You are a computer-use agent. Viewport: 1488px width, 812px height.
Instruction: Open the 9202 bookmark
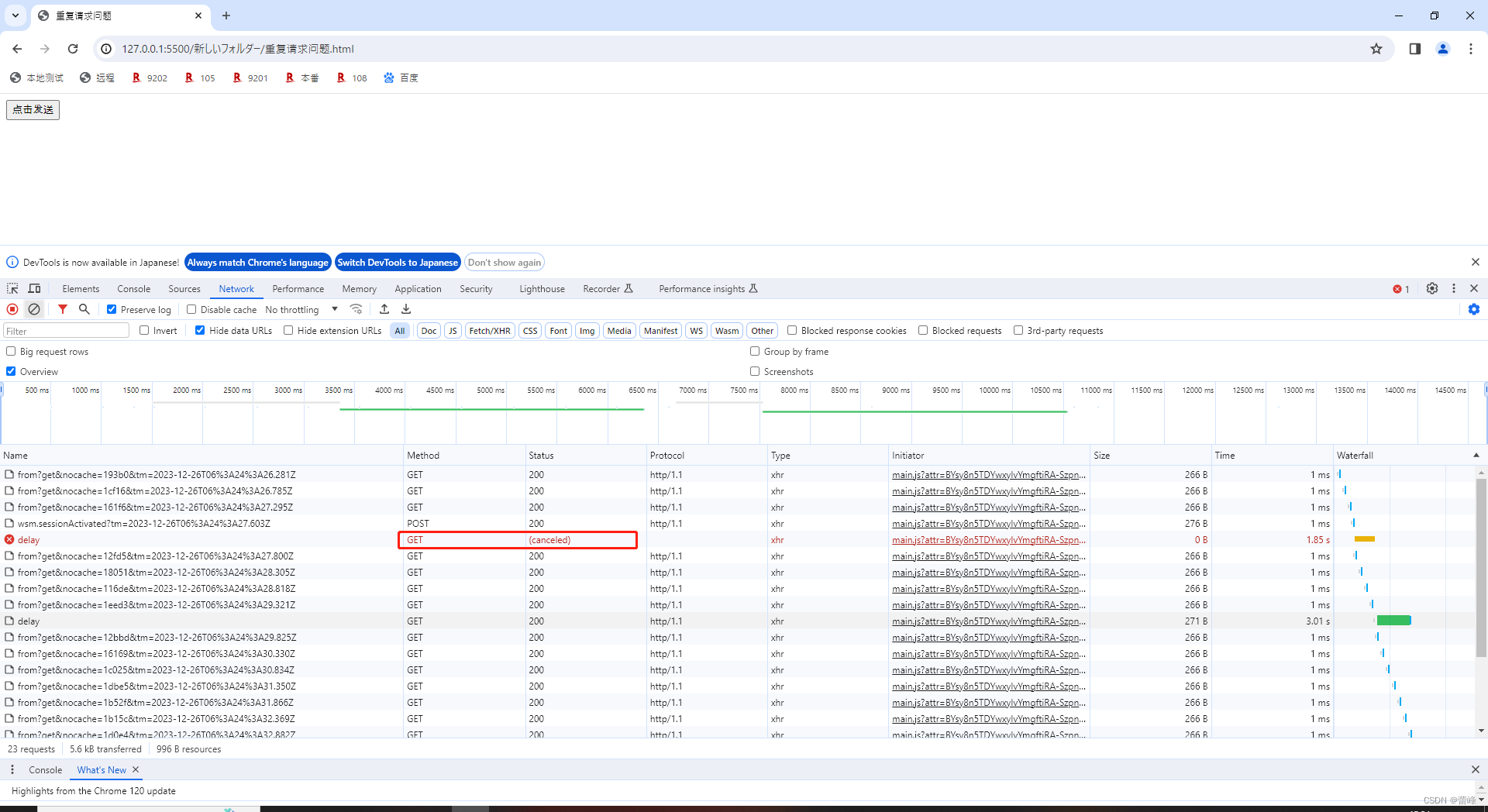coord(150,77)
